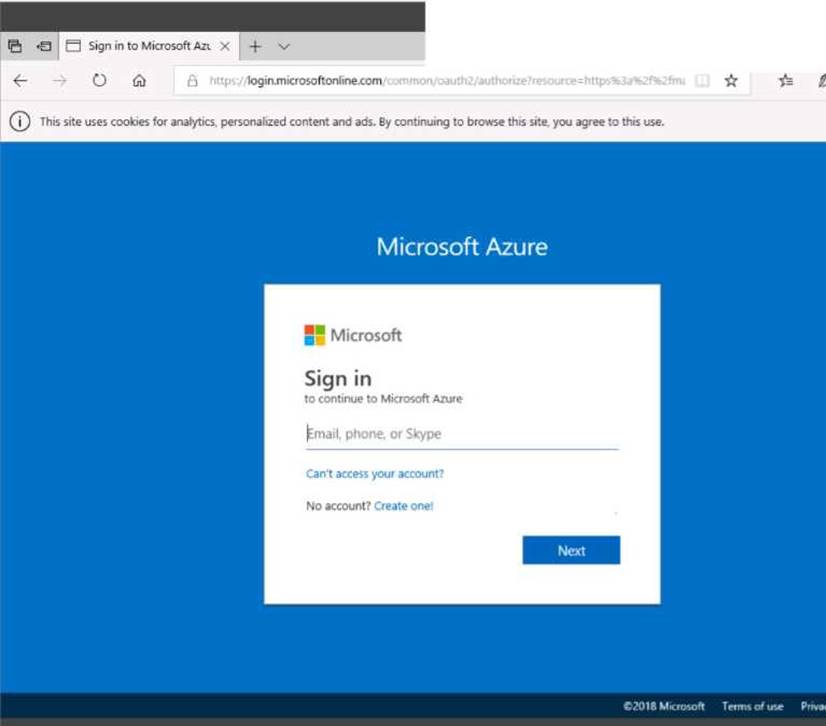Focus the Email, phone, or Skype field
The image size is (826, 726).
pyautogui.click(x=463, y=434)
